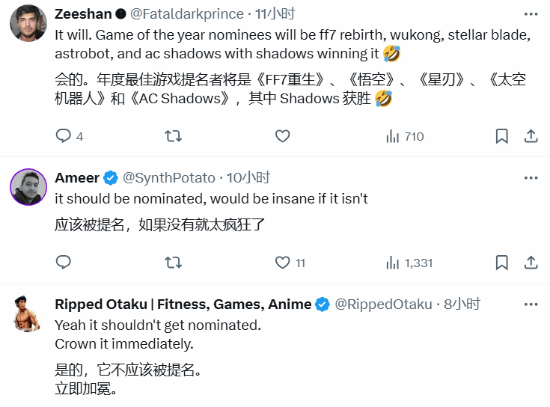550x407 pixels.
Task: Share Zeeshan's tweet
Action: tap(531, 136)
